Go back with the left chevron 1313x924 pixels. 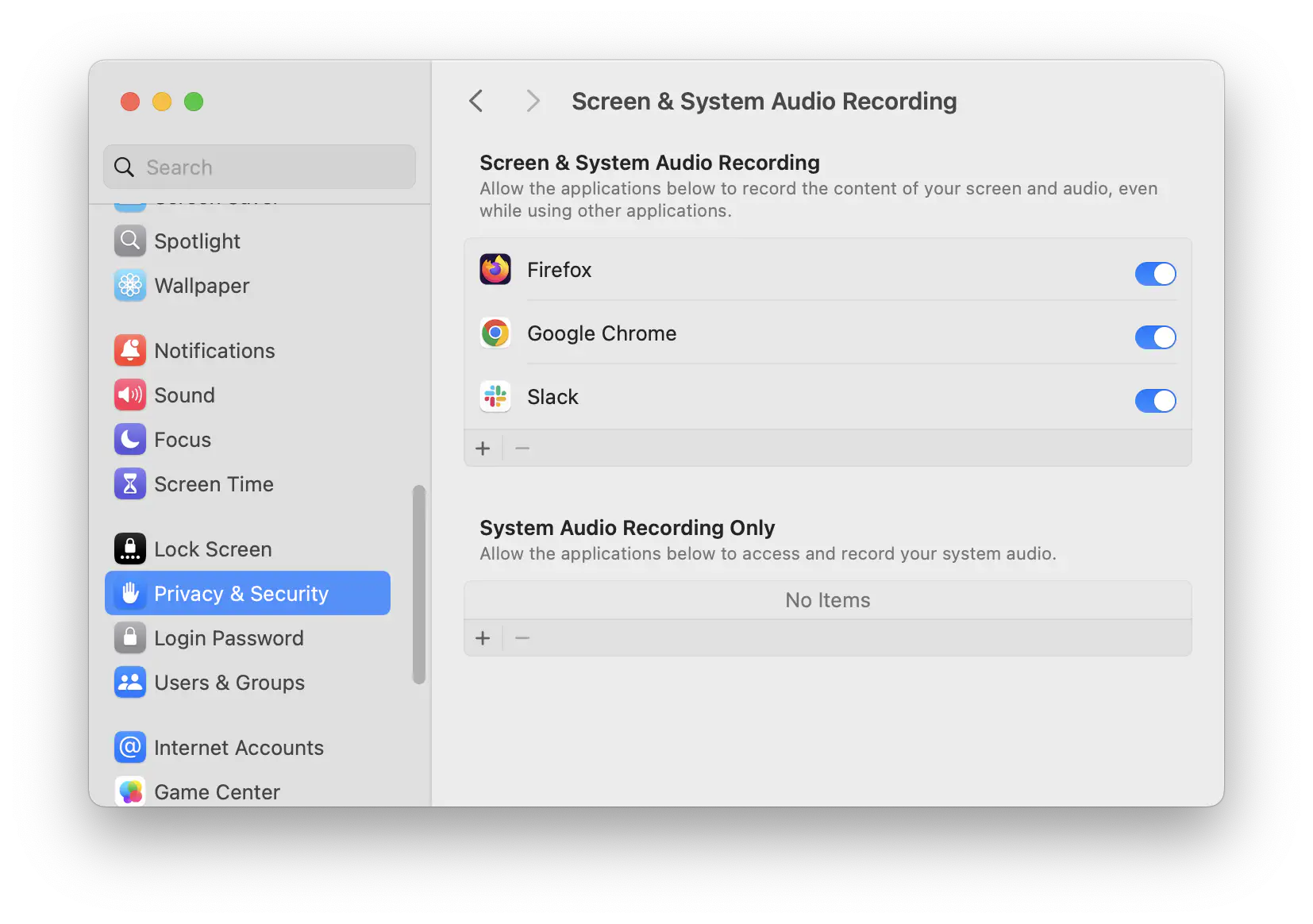[476, 102]
